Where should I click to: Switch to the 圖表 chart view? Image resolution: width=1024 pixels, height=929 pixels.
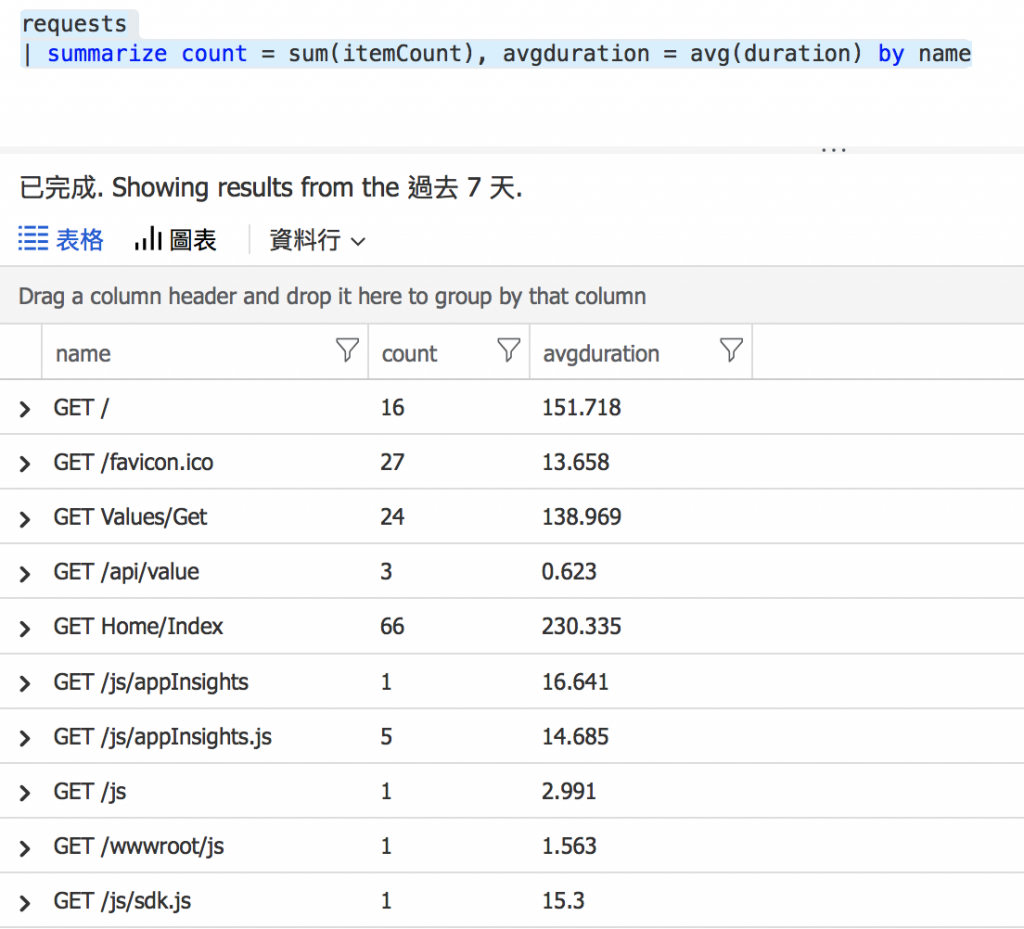[175, 240]
